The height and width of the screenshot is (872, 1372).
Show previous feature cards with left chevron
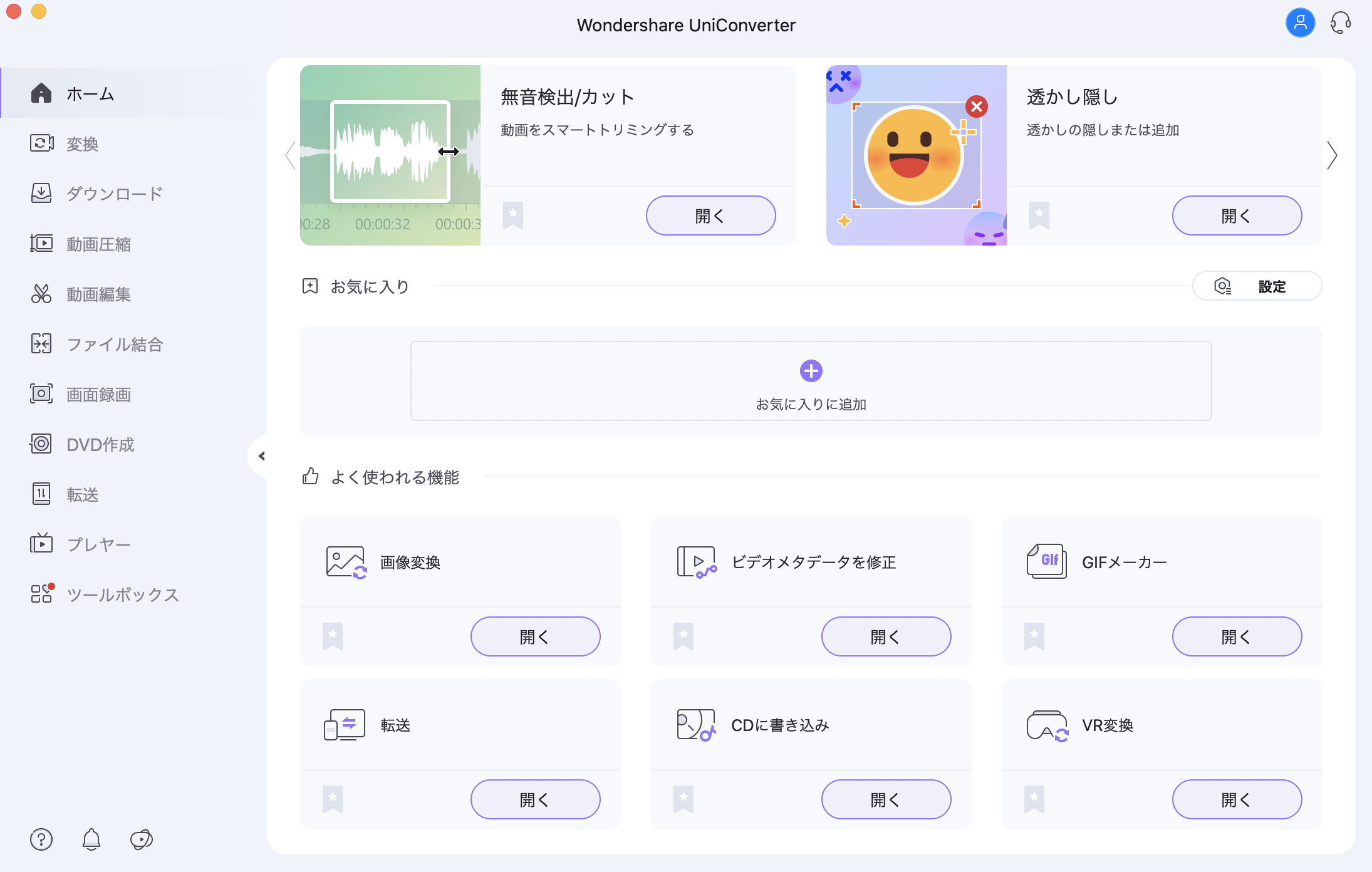pos(290,155)
